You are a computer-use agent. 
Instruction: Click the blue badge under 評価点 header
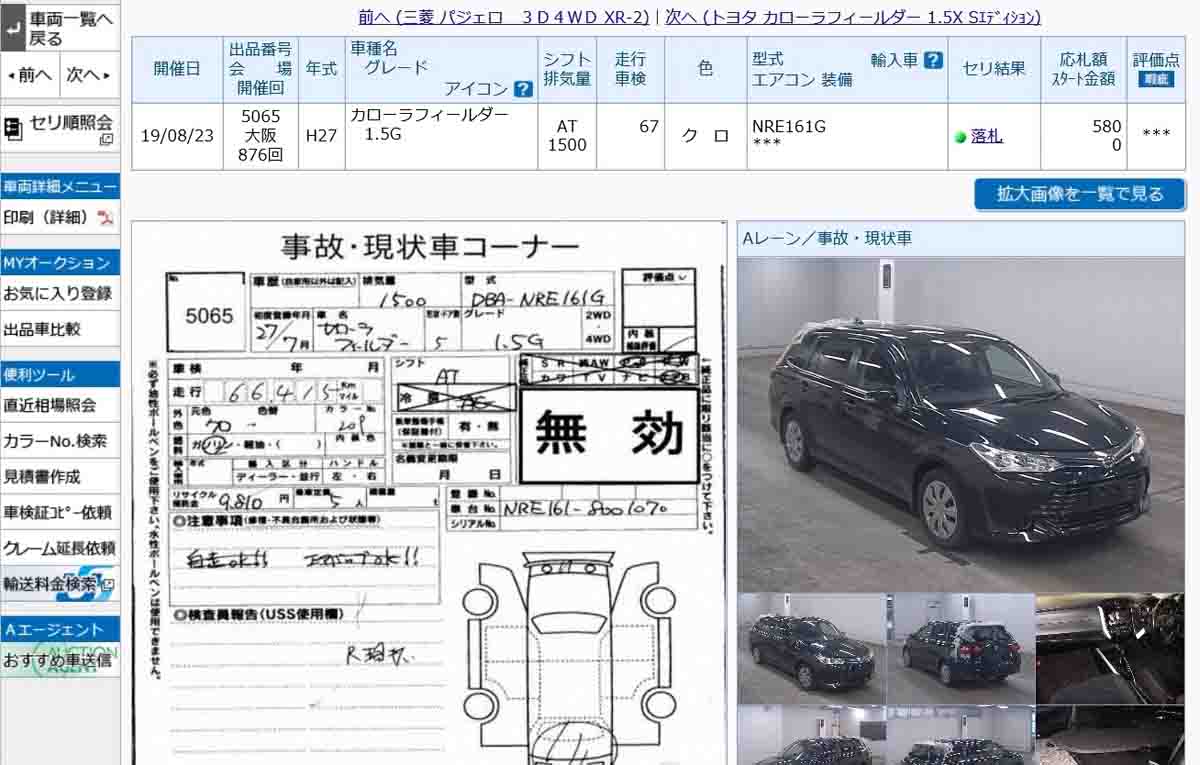click(x=1156, y=80)
